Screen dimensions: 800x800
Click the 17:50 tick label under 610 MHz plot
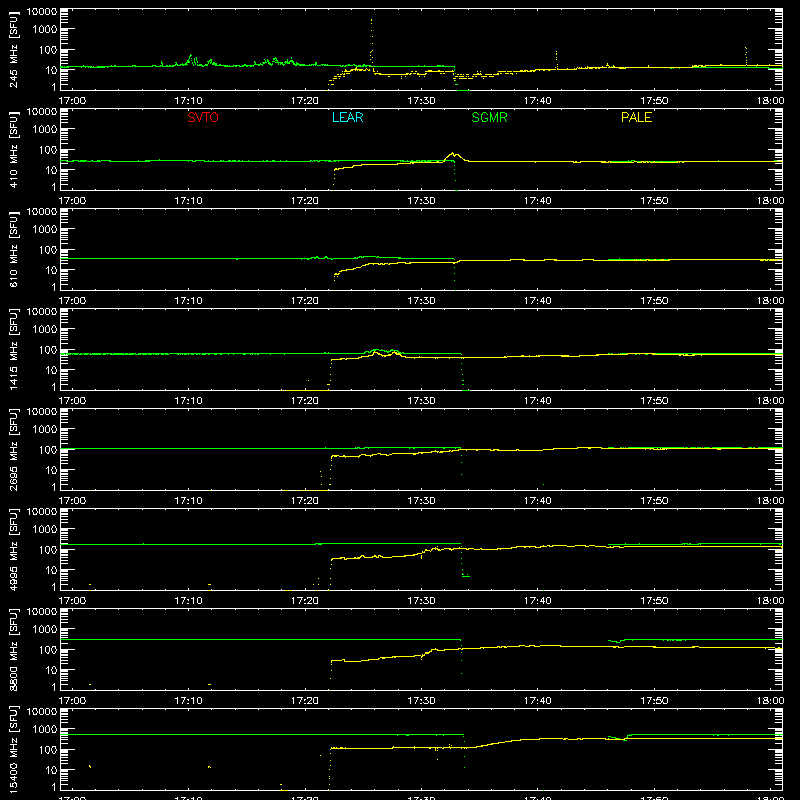coord(654,301)
